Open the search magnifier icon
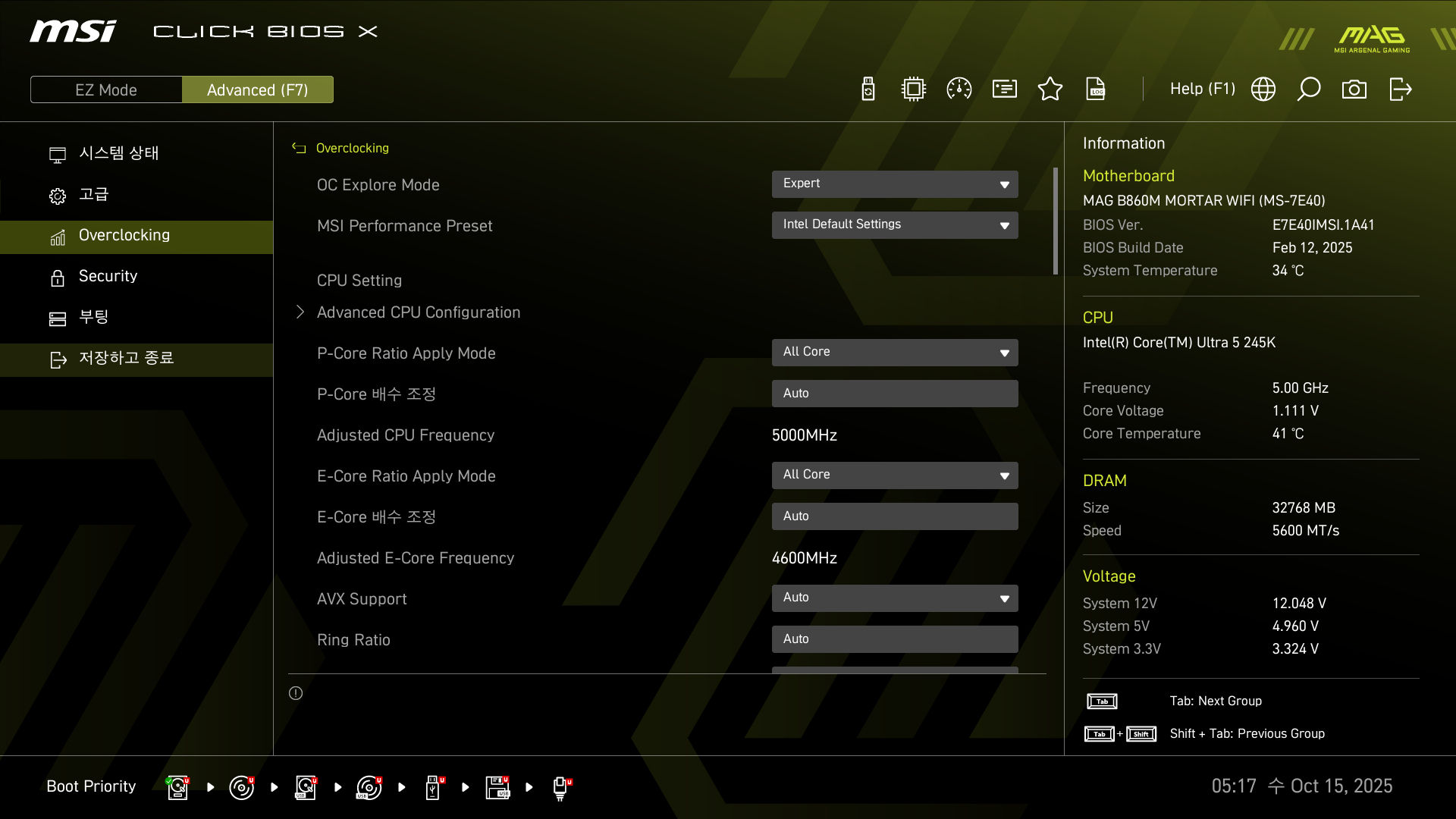The image size is (1456, 819). pos(1309,89)
